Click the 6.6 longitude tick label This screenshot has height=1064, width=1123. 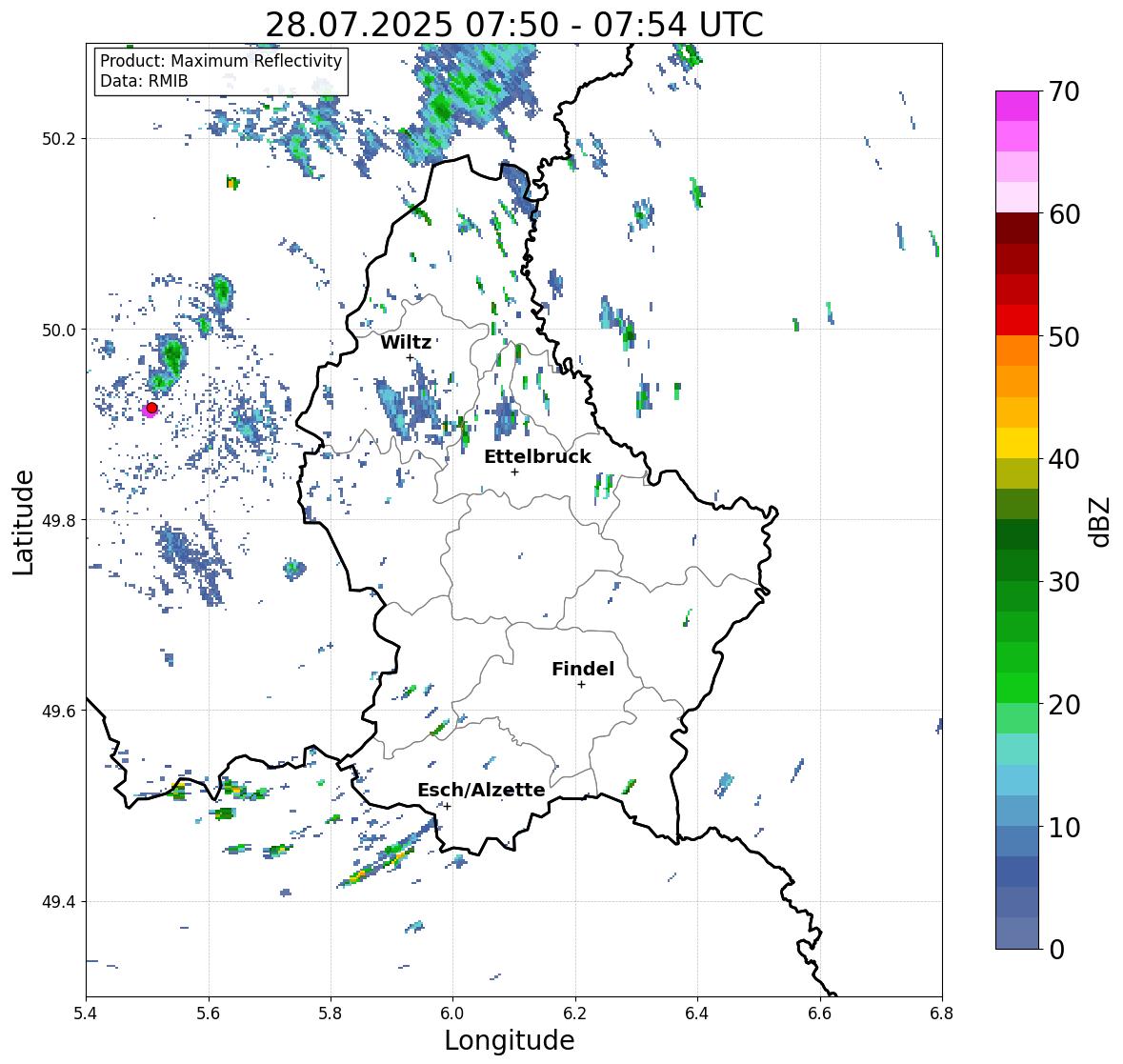pyautogui.click(x=819, y=1013)
